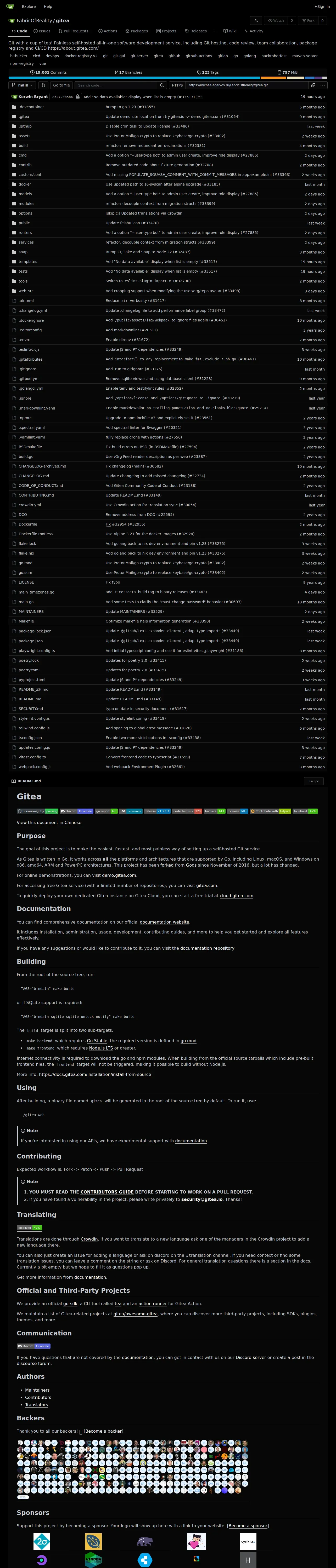The height and width of the screenshot is (1568, 336).
Task: Click the webpack.config.js file icon
Action: click(x=14, y=767)
